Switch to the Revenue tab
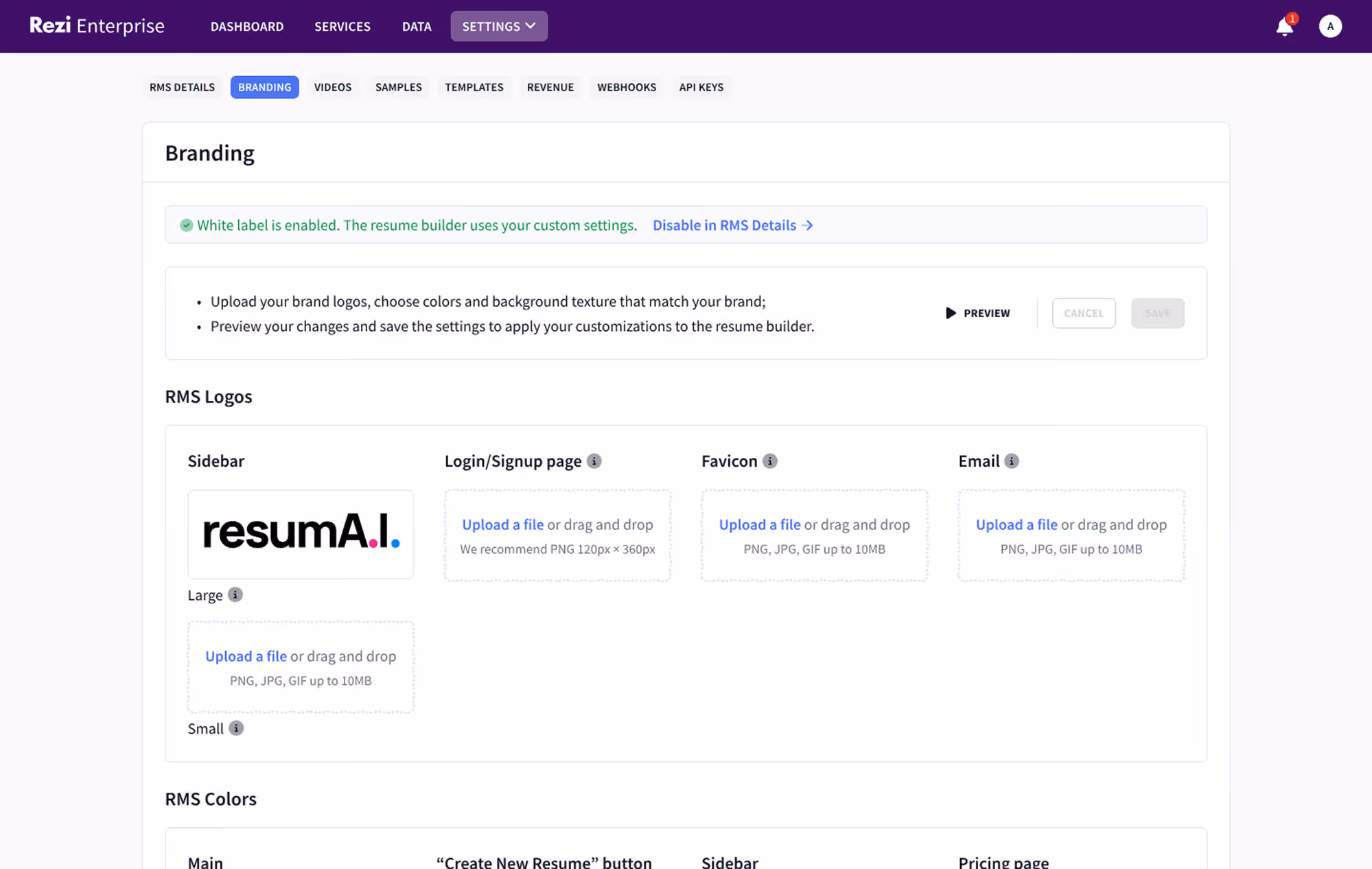Screen dimensions: 1372x869 (550, 87)
